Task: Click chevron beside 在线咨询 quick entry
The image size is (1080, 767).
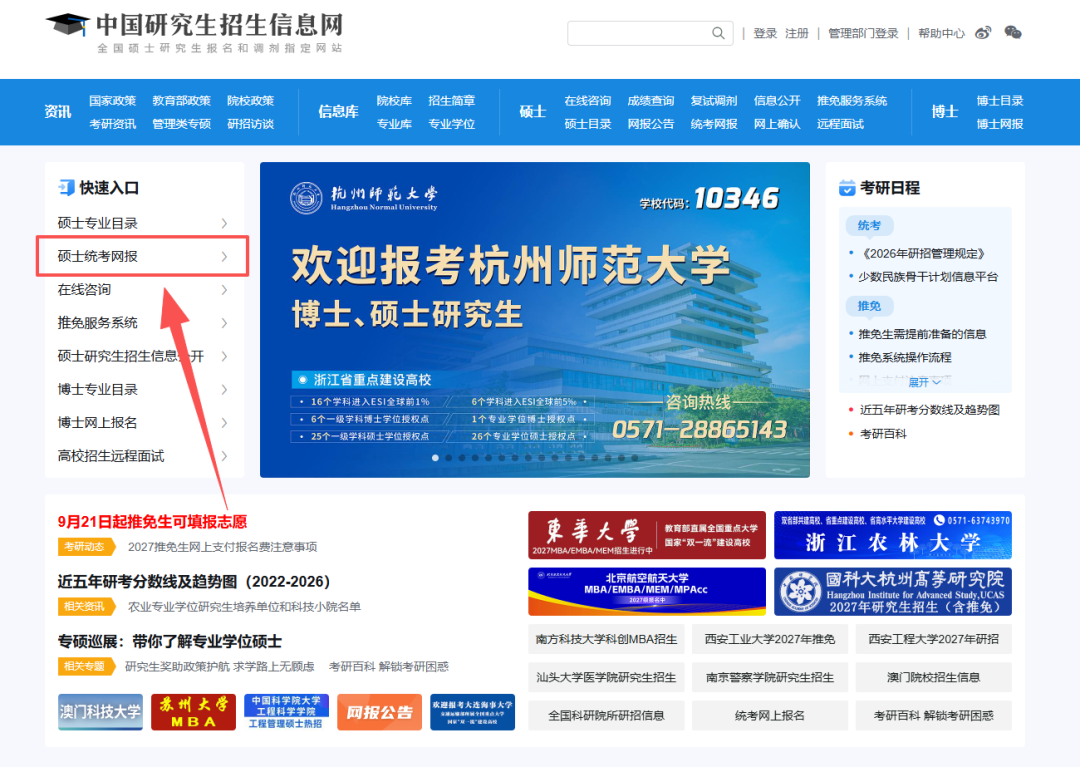Action: pos(224,290)
